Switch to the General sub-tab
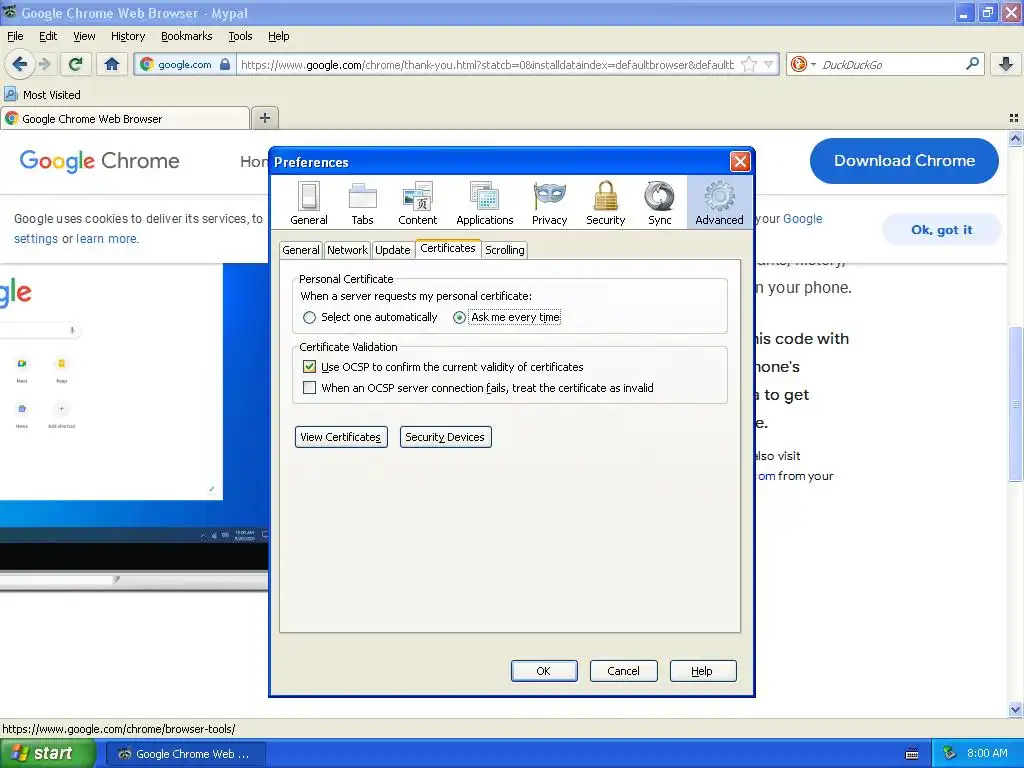 click(300, 250)
